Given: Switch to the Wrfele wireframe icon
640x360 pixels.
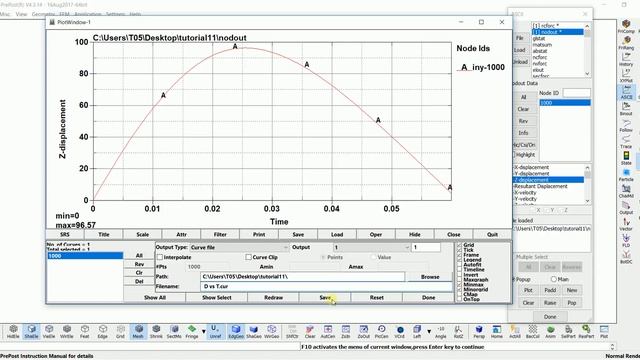Looking at the screenshot, I should pyautogui.click(x=67, y=331).
